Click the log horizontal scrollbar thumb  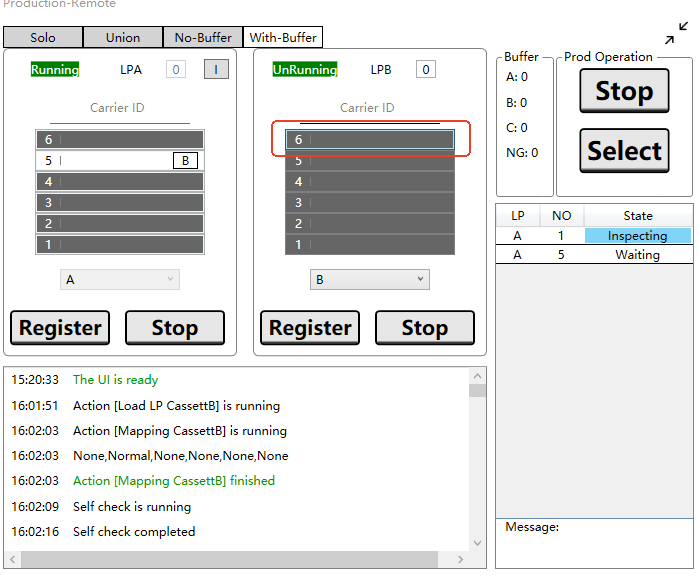229,559
